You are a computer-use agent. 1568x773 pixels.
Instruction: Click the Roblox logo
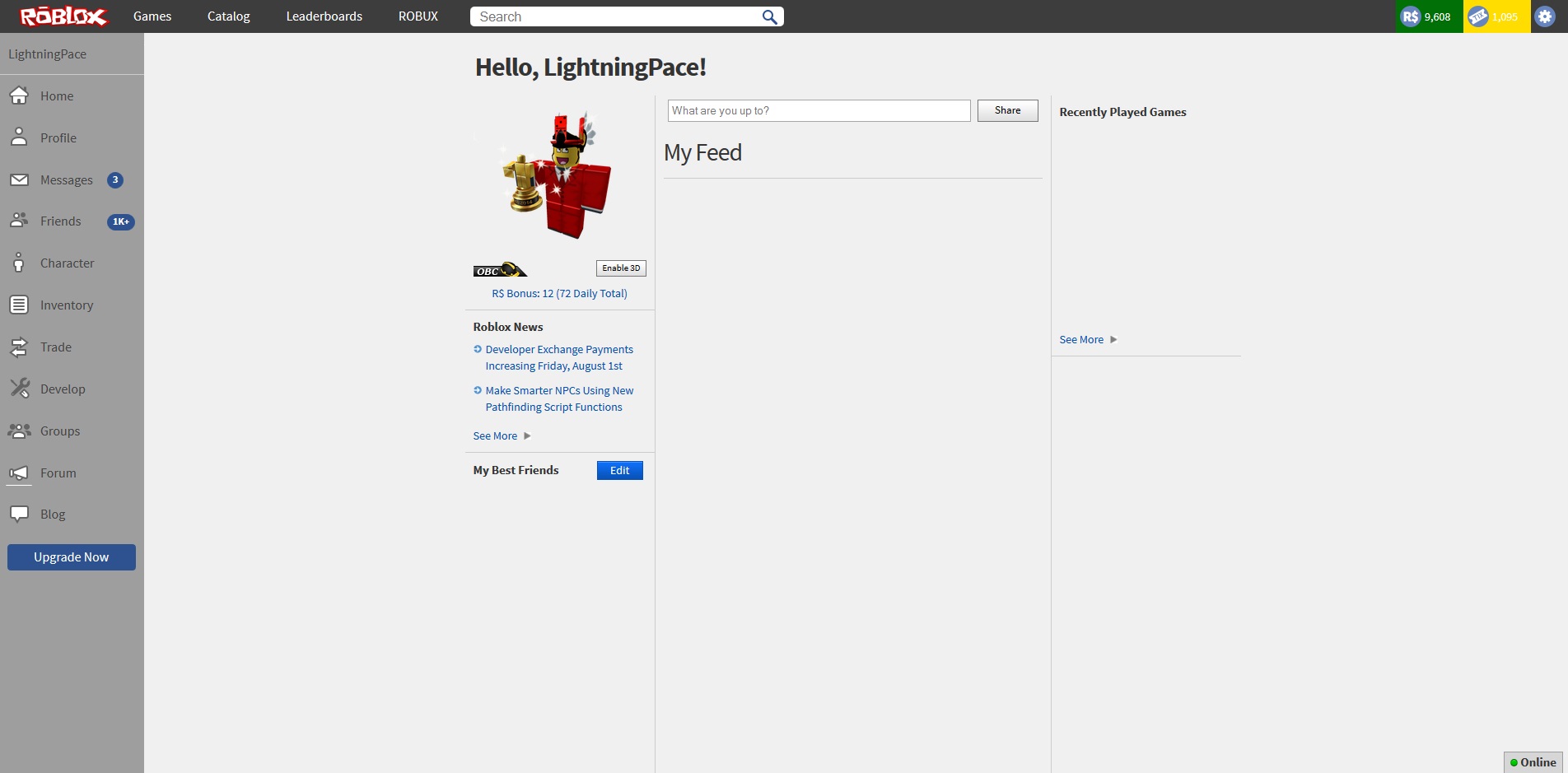[62, 16]
